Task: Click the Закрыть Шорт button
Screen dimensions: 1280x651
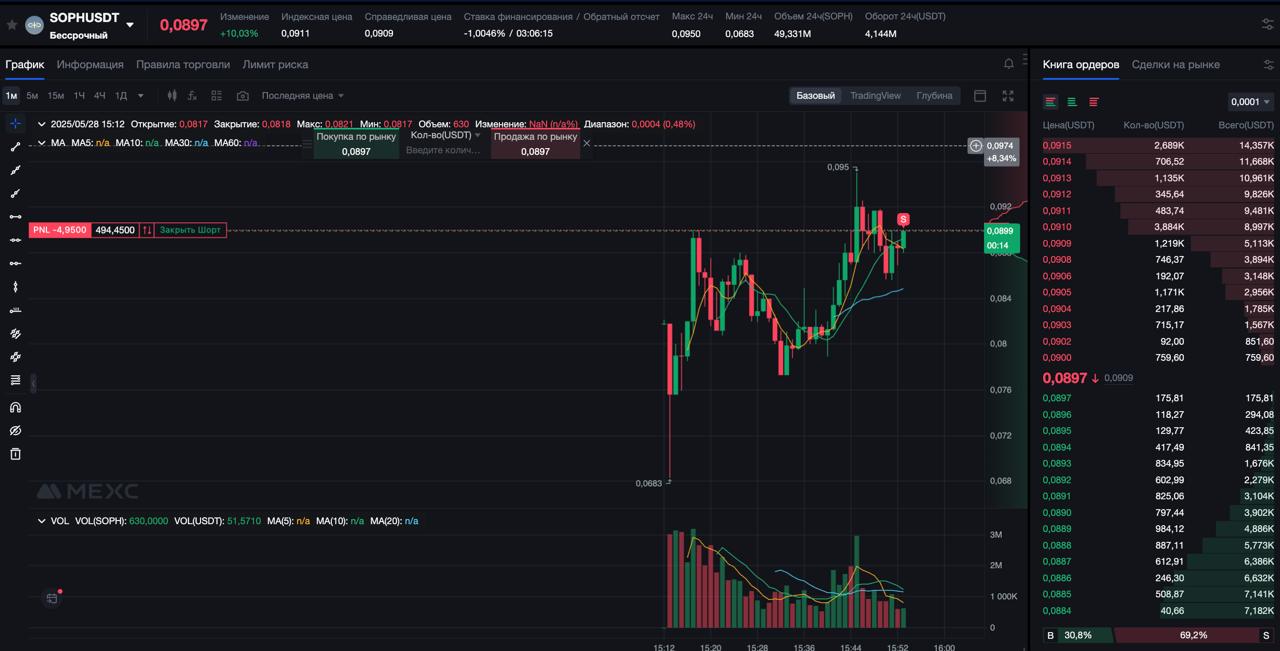Action: (x=190, y=230)
